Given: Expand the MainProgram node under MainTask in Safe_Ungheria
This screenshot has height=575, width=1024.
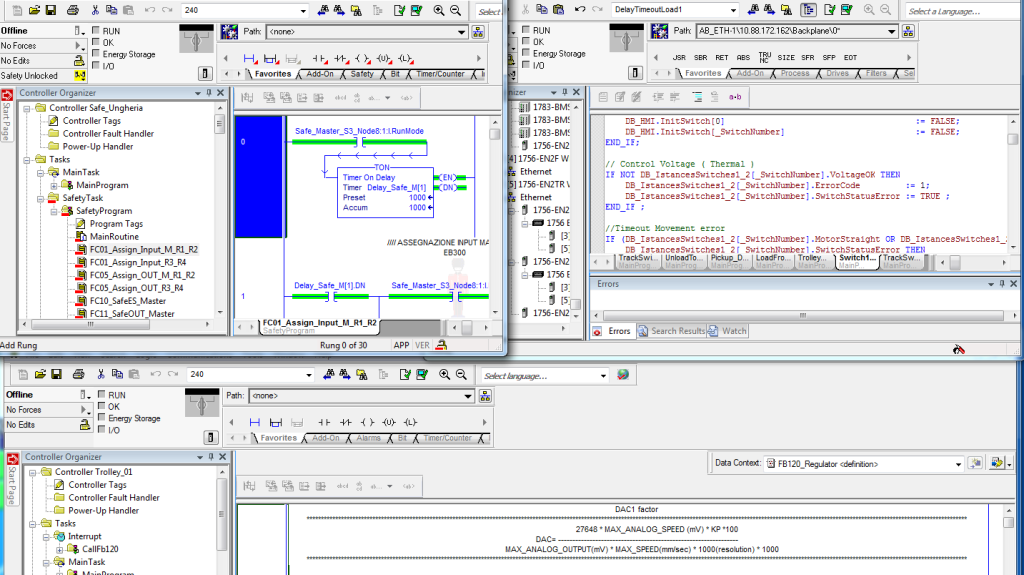Looking at the screenshot, I should [54, 186].
